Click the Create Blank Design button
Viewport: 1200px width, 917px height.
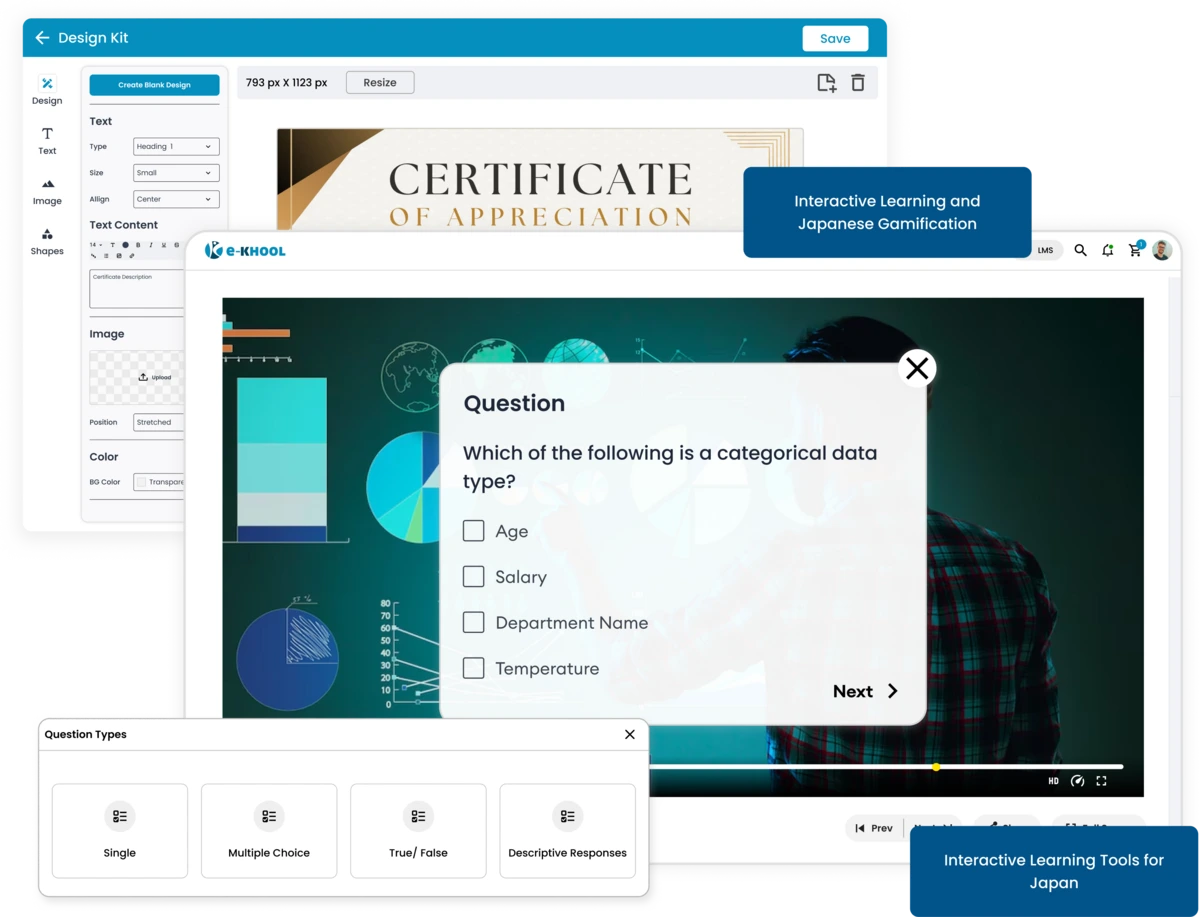click(x=154, y=85)
